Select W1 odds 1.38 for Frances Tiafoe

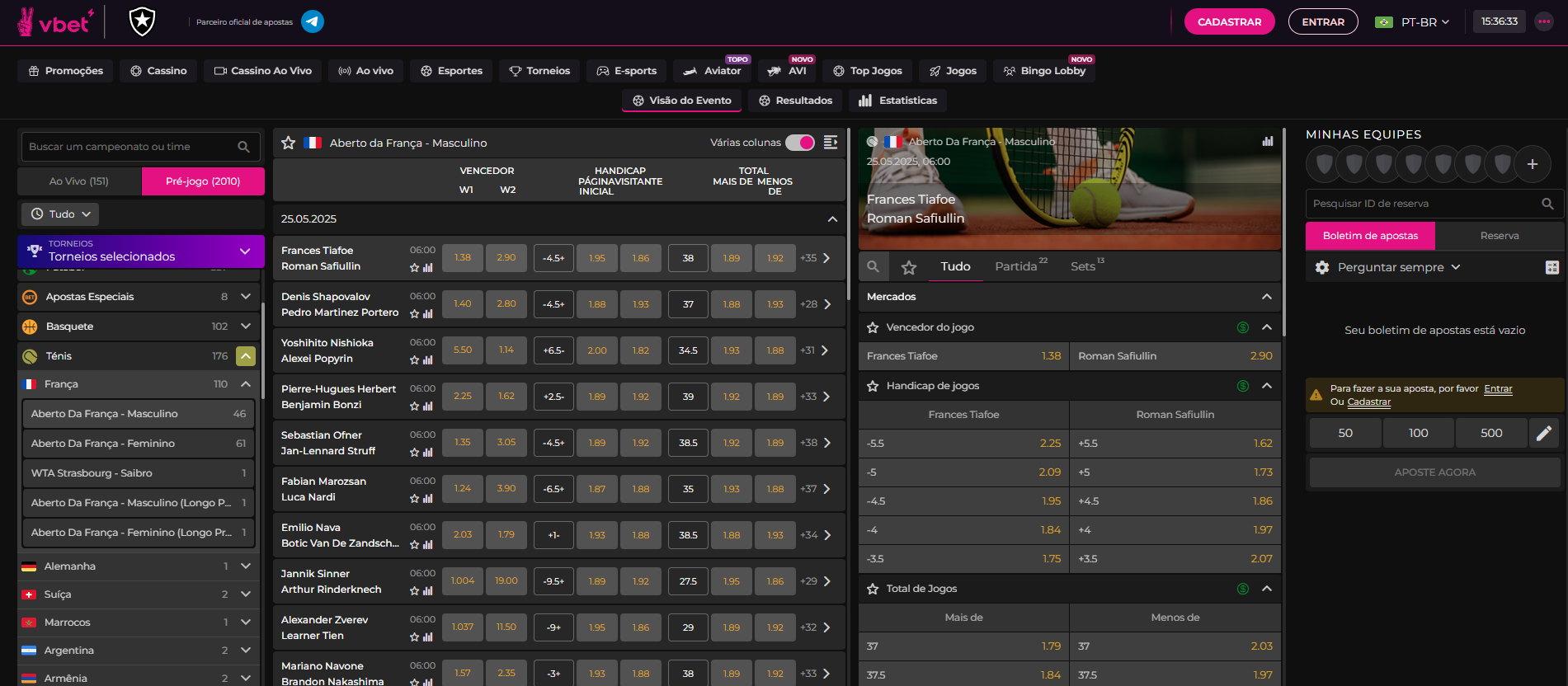463,258
